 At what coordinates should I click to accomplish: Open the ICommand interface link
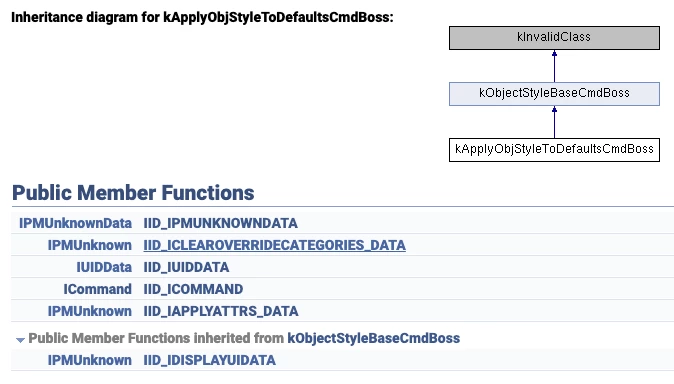click(98, 289)
